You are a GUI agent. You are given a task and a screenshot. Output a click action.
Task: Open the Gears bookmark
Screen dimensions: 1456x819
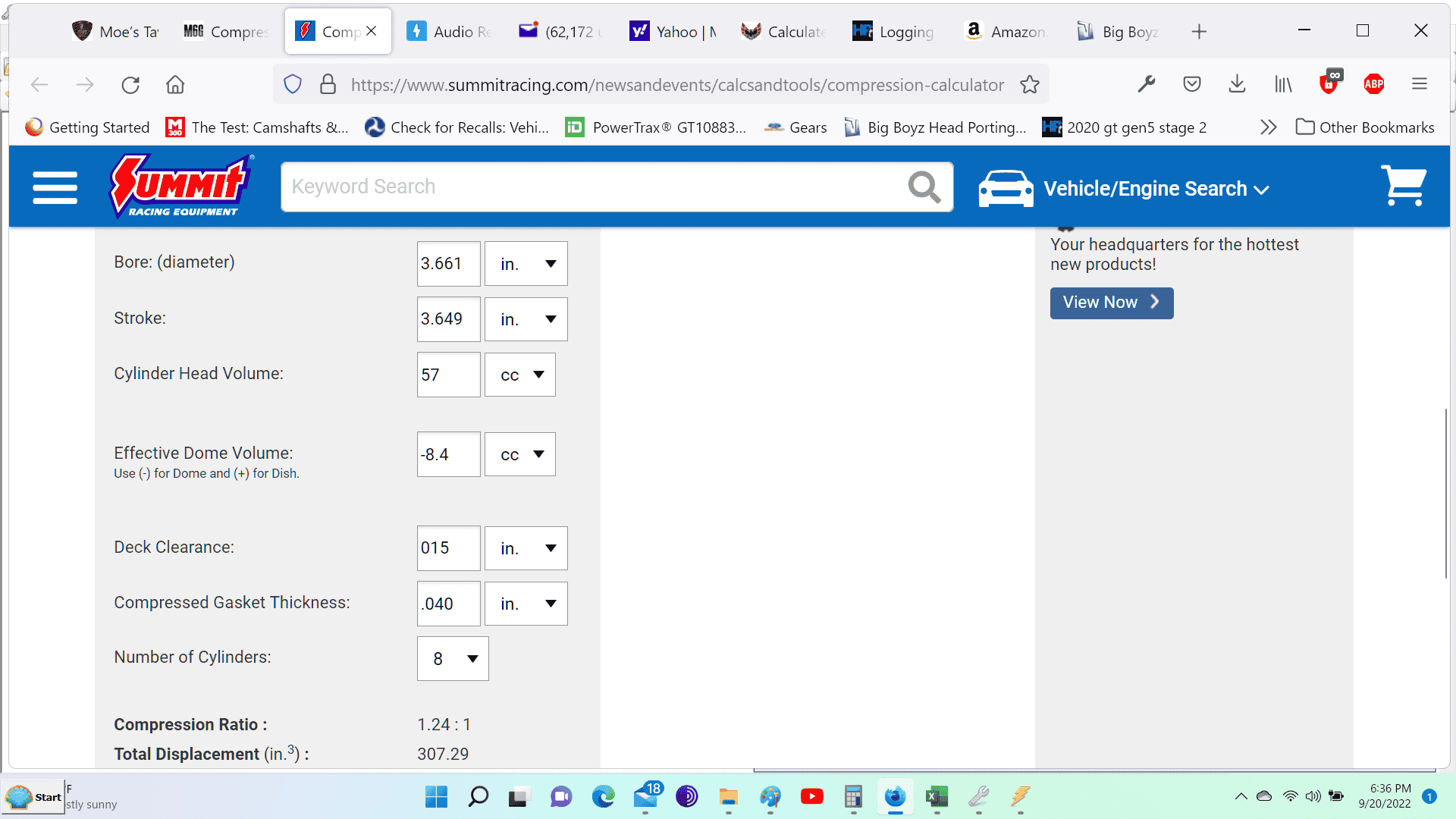[x=795, y=127]
